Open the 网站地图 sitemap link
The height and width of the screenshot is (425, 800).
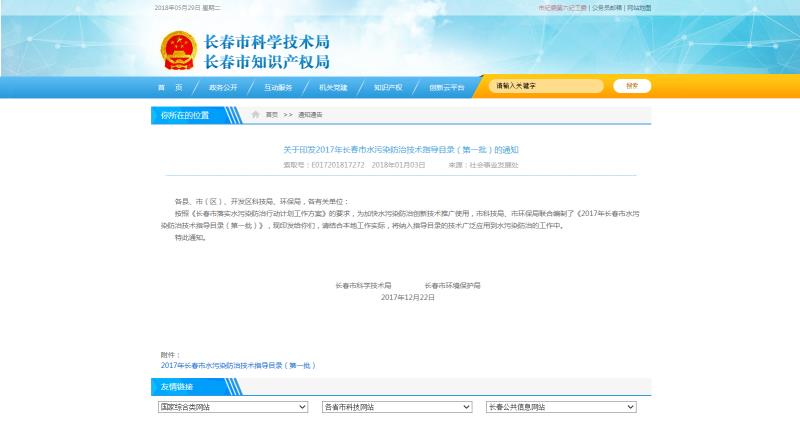coord(639,7)
